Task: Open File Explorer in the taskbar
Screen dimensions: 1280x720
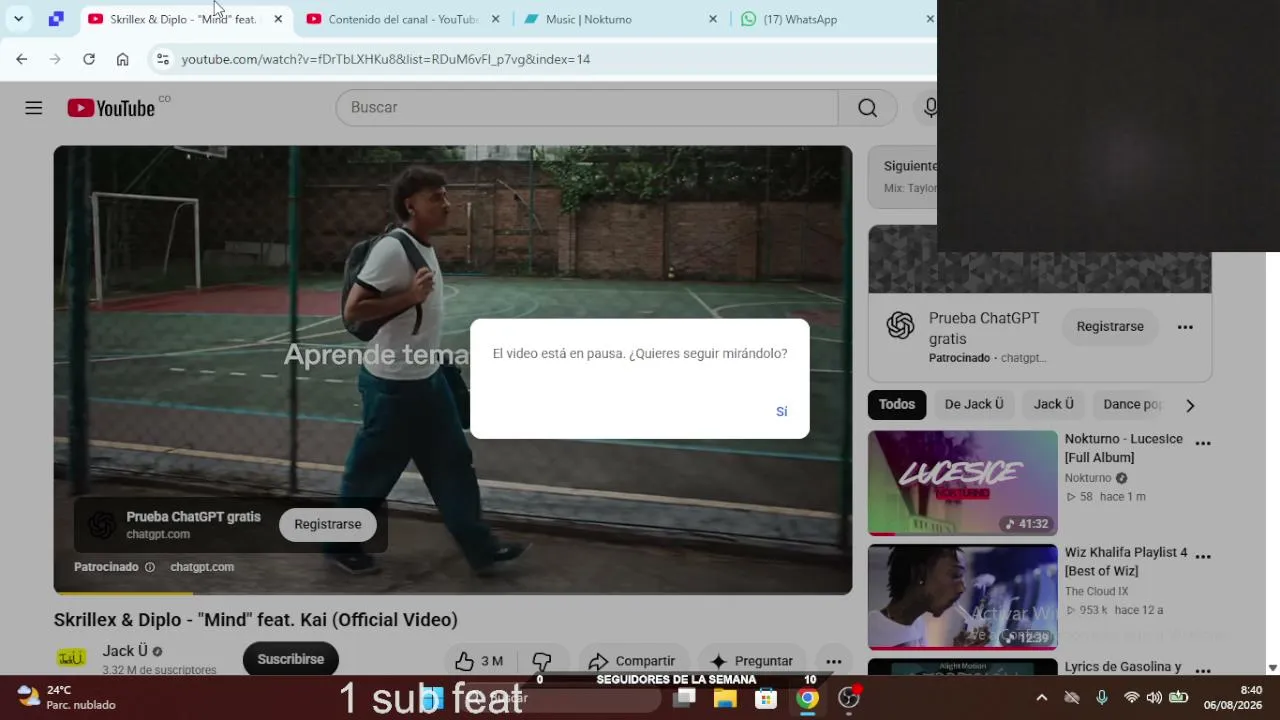Action: click(725, 698)
